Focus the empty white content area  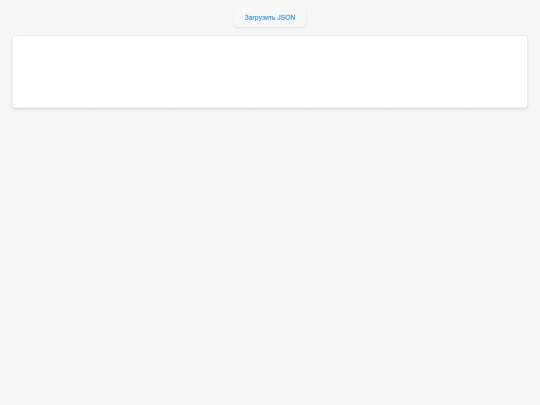point(270,72)
